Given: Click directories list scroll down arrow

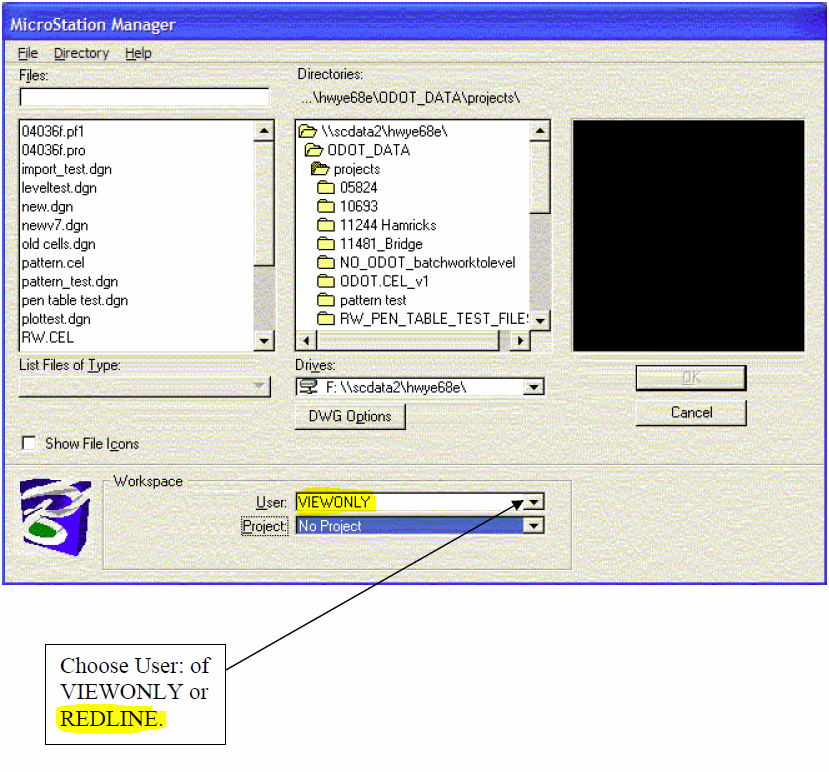Looking at the screenshot, I should tap(540, 321).
